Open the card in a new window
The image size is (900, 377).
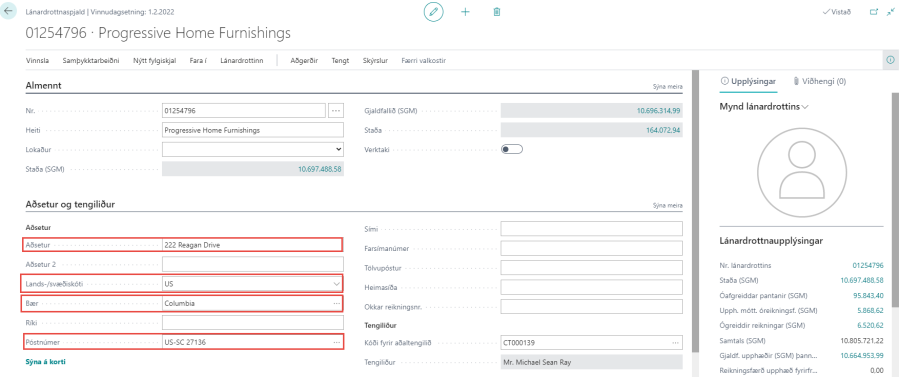pyautogui.click(x=874, y=11)
